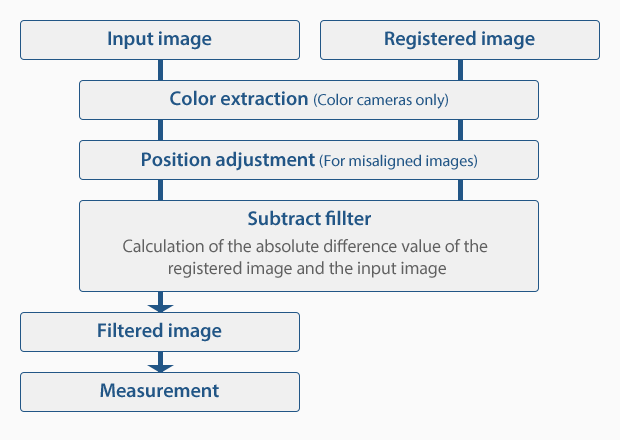
Task: Select the Position adjustment step box
Action: [x=309, y=160]
